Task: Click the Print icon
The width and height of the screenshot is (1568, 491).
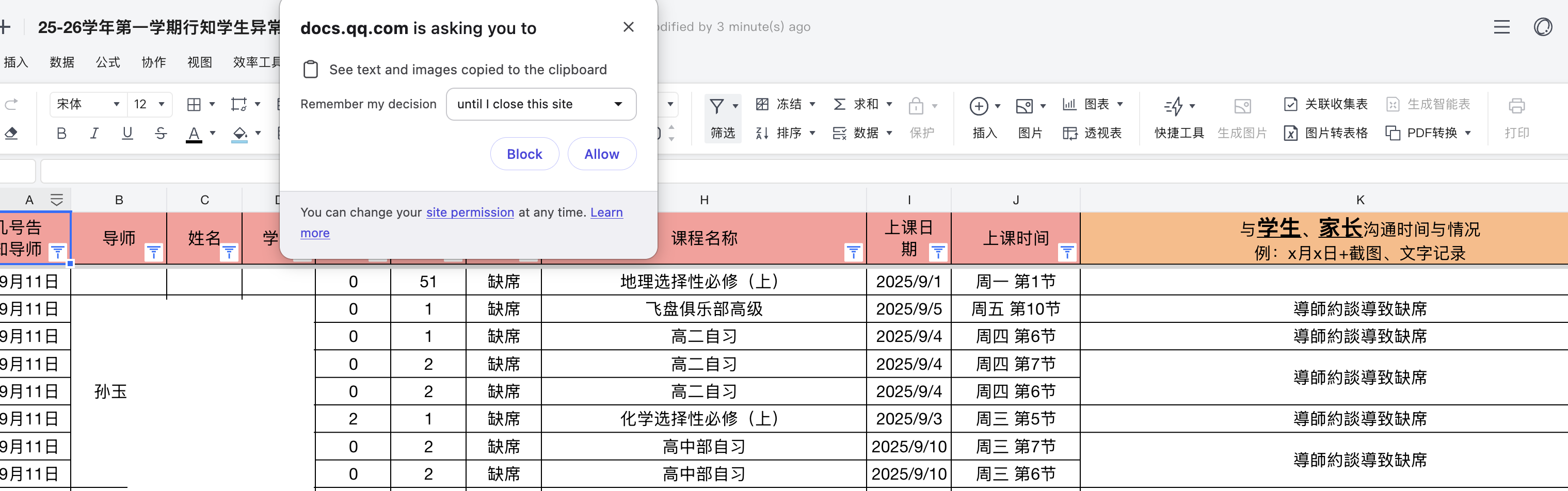Action: click(x=1516, y=106)
